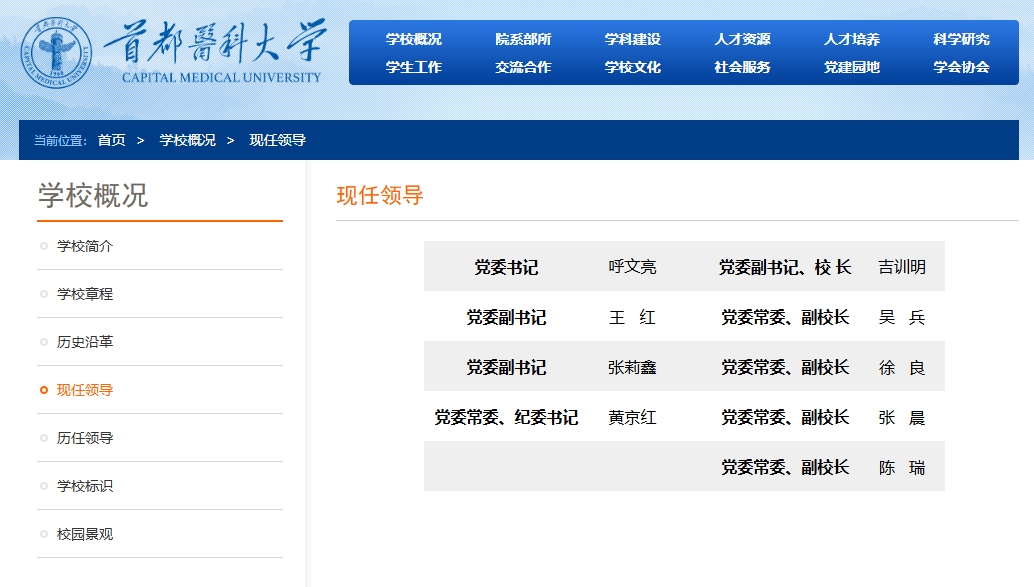Select 历史沿革 in the sidebar
Screen dimensions: 1034x587
[85, 342]
